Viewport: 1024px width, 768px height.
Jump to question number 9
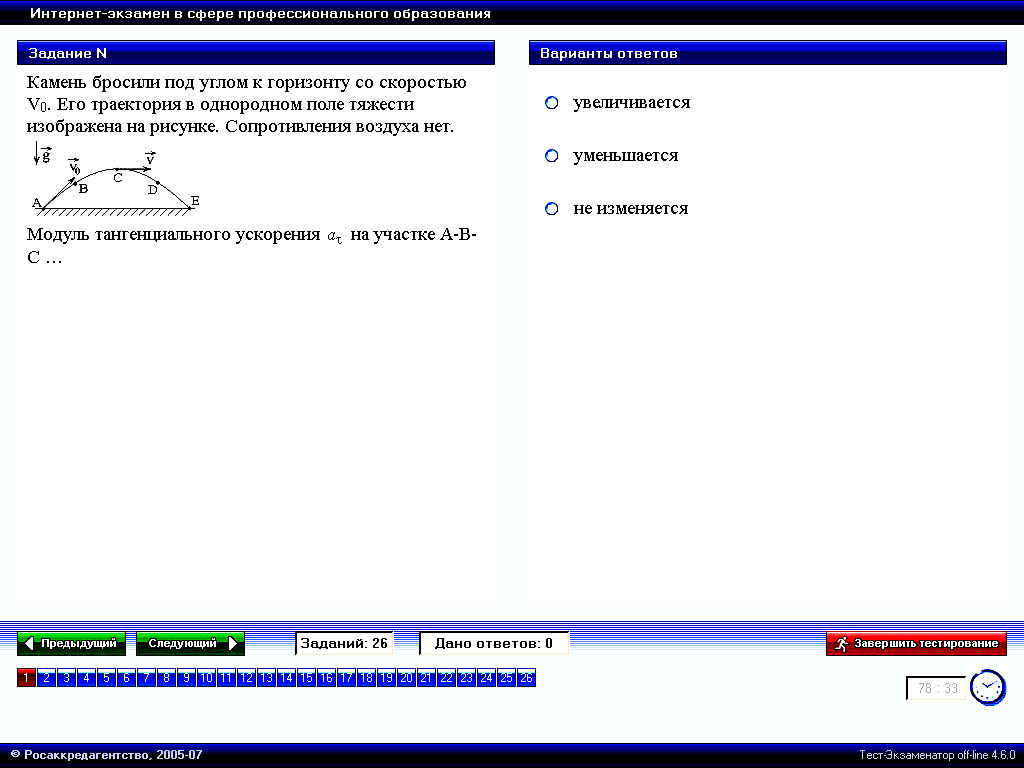pyautogui.click(x=186, y=678)
